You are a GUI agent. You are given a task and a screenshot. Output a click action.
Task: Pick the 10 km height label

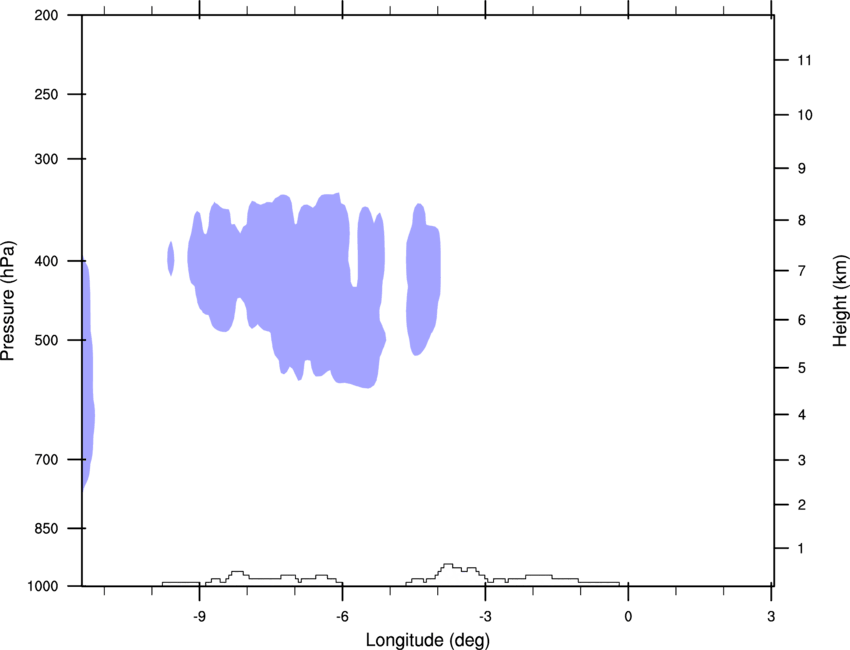(805, 115)
